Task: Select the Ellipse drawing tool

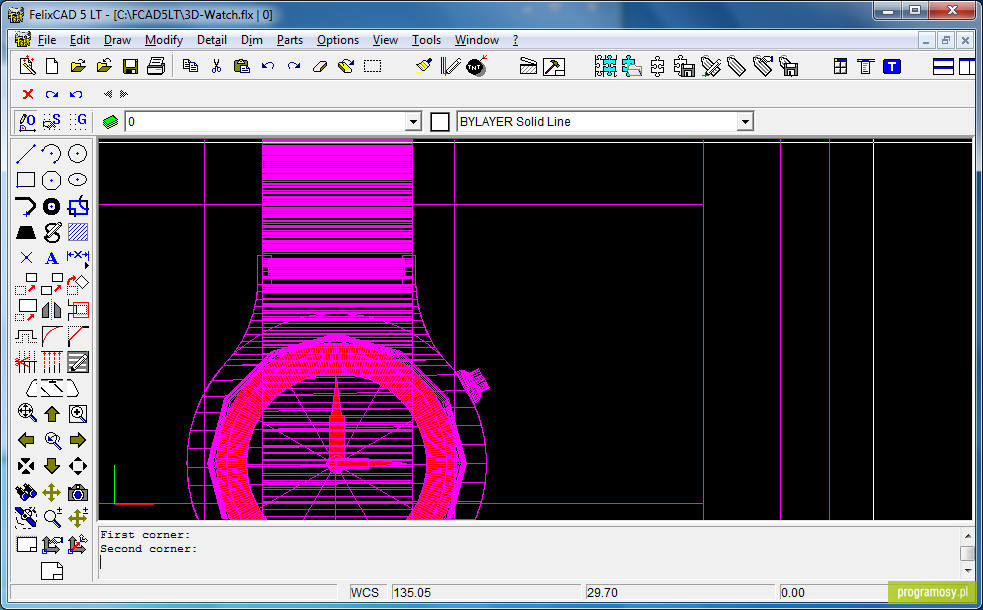Action: 77,180
